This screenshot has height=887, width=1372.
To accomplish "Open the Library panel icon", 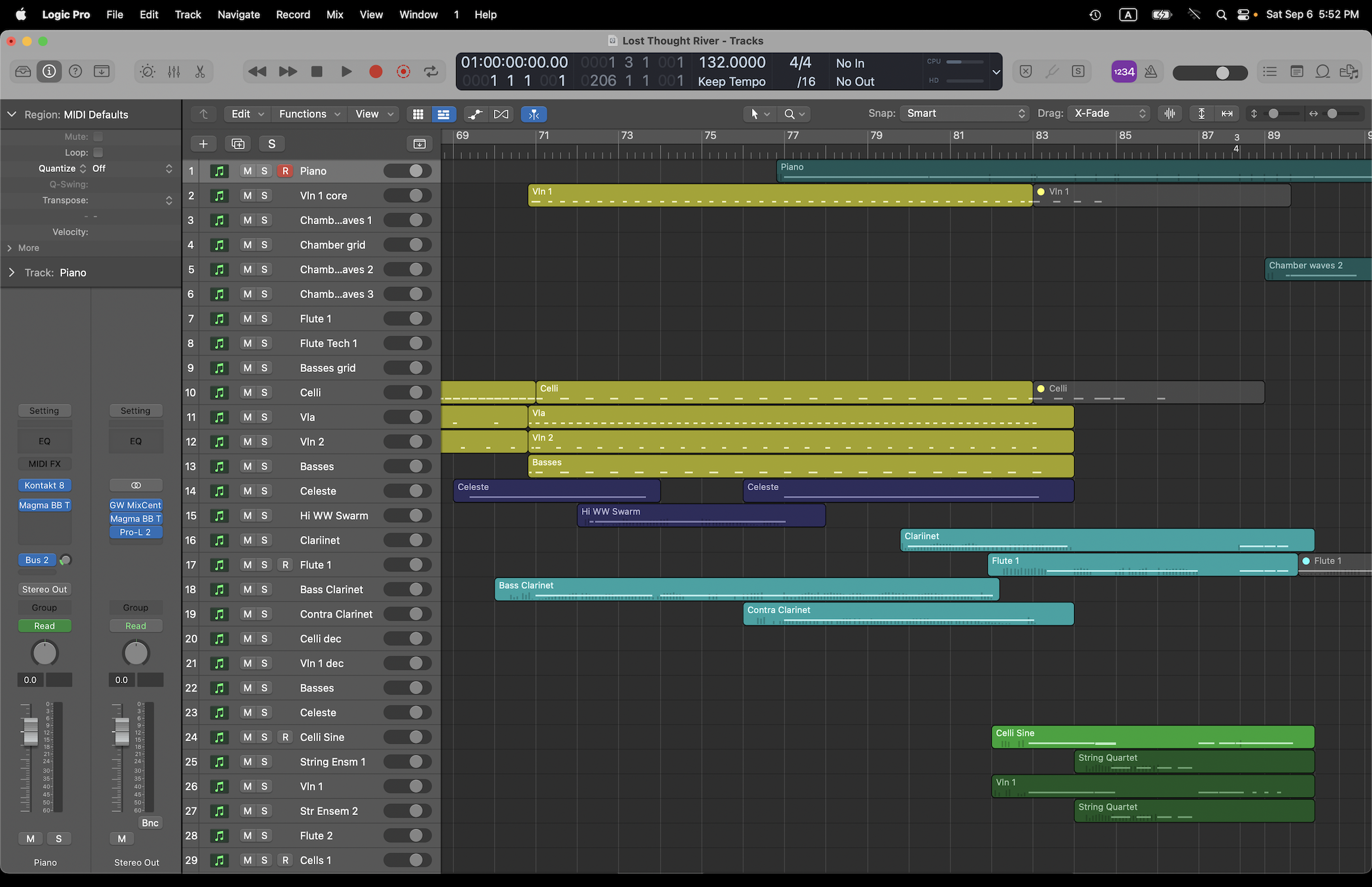I will pyautogui.click(x=23, y=72).
